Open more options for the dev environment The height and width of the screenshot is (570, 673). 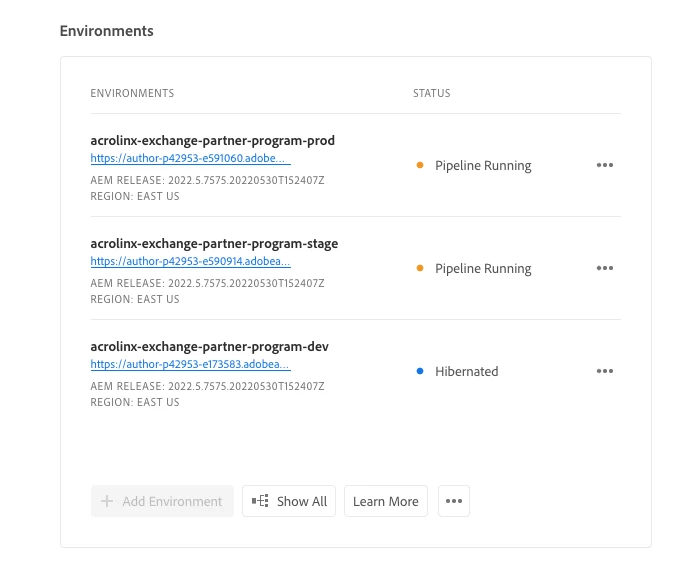(x=604, y=372)
